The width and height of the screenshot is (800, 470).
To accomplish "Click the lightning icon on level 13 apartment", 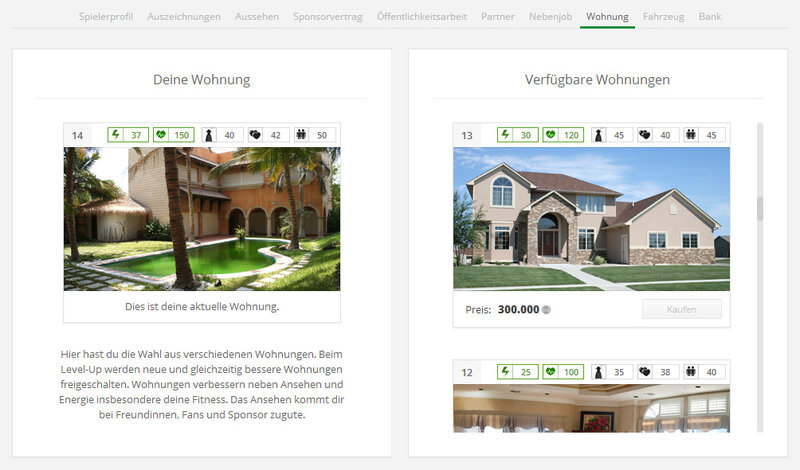I will tap(505, 135).
